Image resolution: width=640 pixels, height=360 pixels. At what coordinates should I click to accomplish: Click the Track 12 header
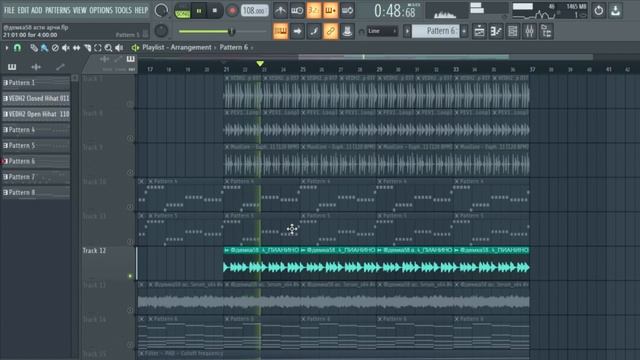108,263
